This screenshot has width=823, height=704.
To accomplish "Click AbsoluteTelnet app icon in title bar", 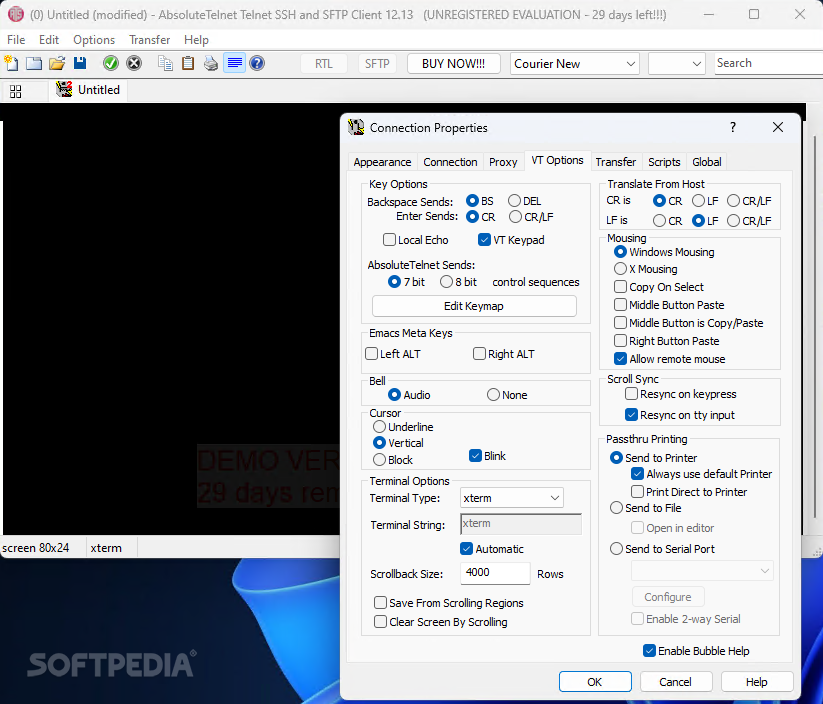I will 15,14.
